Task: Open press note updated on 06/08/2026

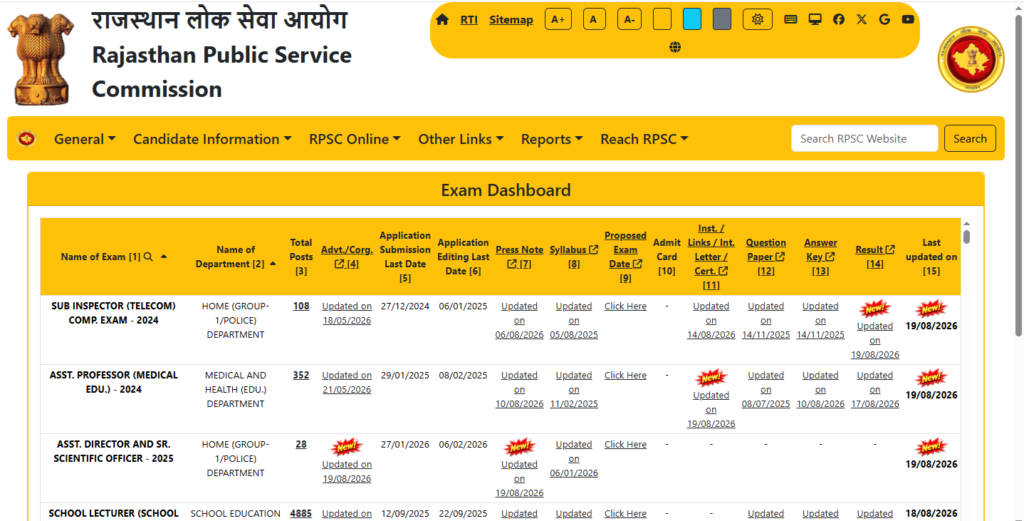Action: tap(519, 321)
